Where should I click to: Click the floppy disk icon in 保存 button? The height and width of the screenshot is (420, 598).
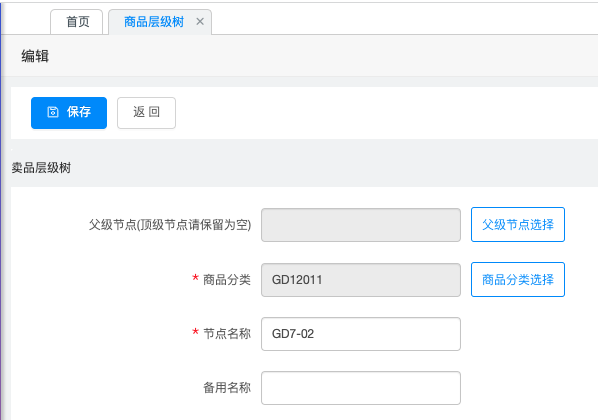pyautogui.click(x=53, y=112)
